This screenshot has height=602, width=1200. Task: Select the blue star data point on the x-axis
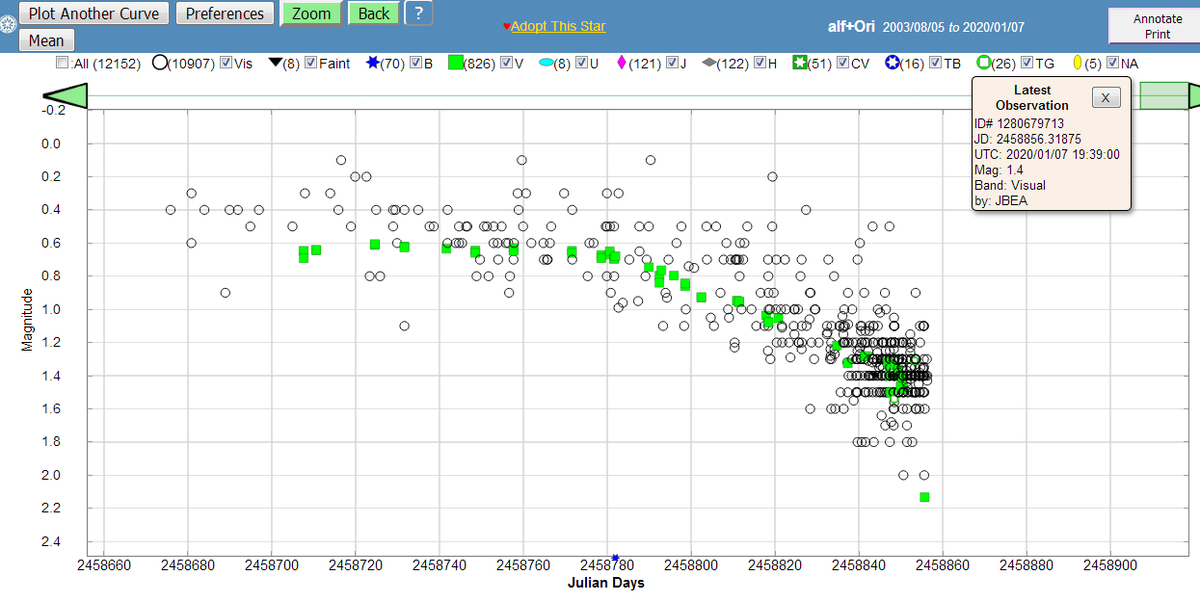pos(616,558)
